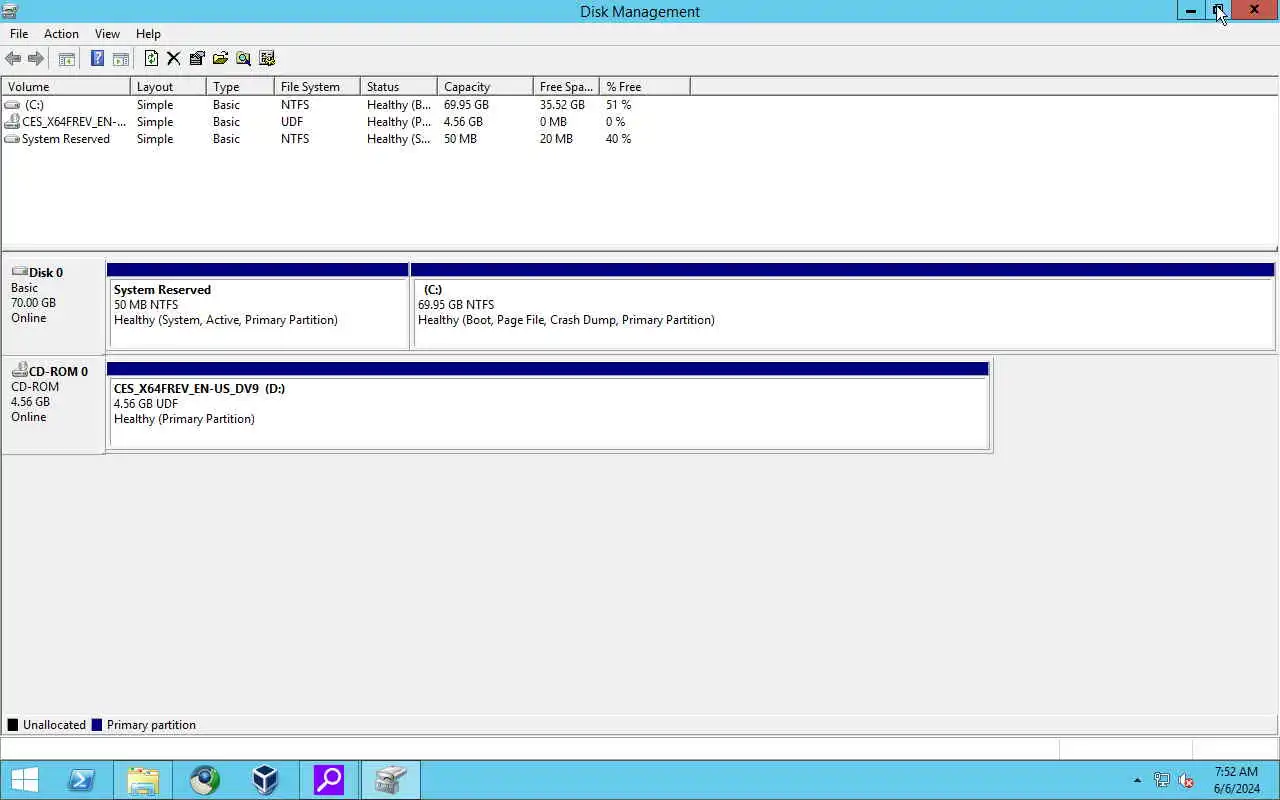
Task: Open the View menu
Action: click(x=107, y=34)
